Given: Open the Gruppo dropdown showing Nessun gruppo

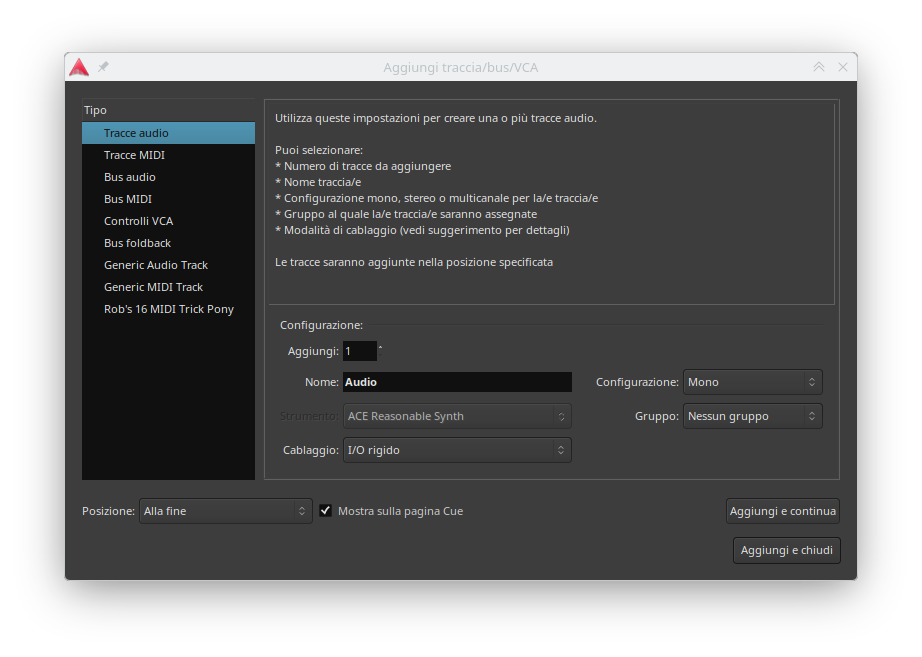Looking at the screenshot, I should (x=752, y=416).
